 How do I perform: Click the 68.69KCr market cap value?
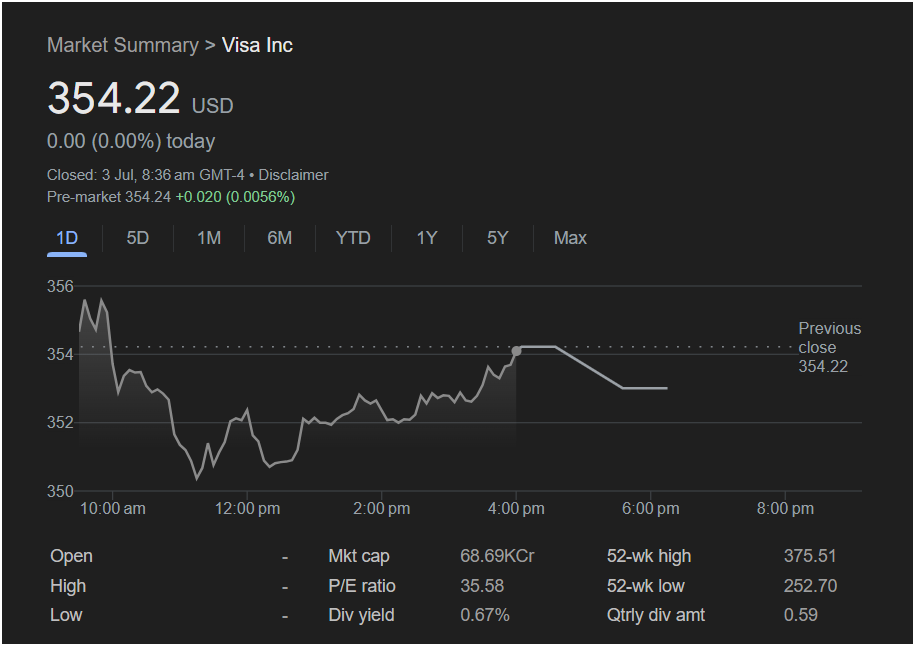click(x=497, y=556)
